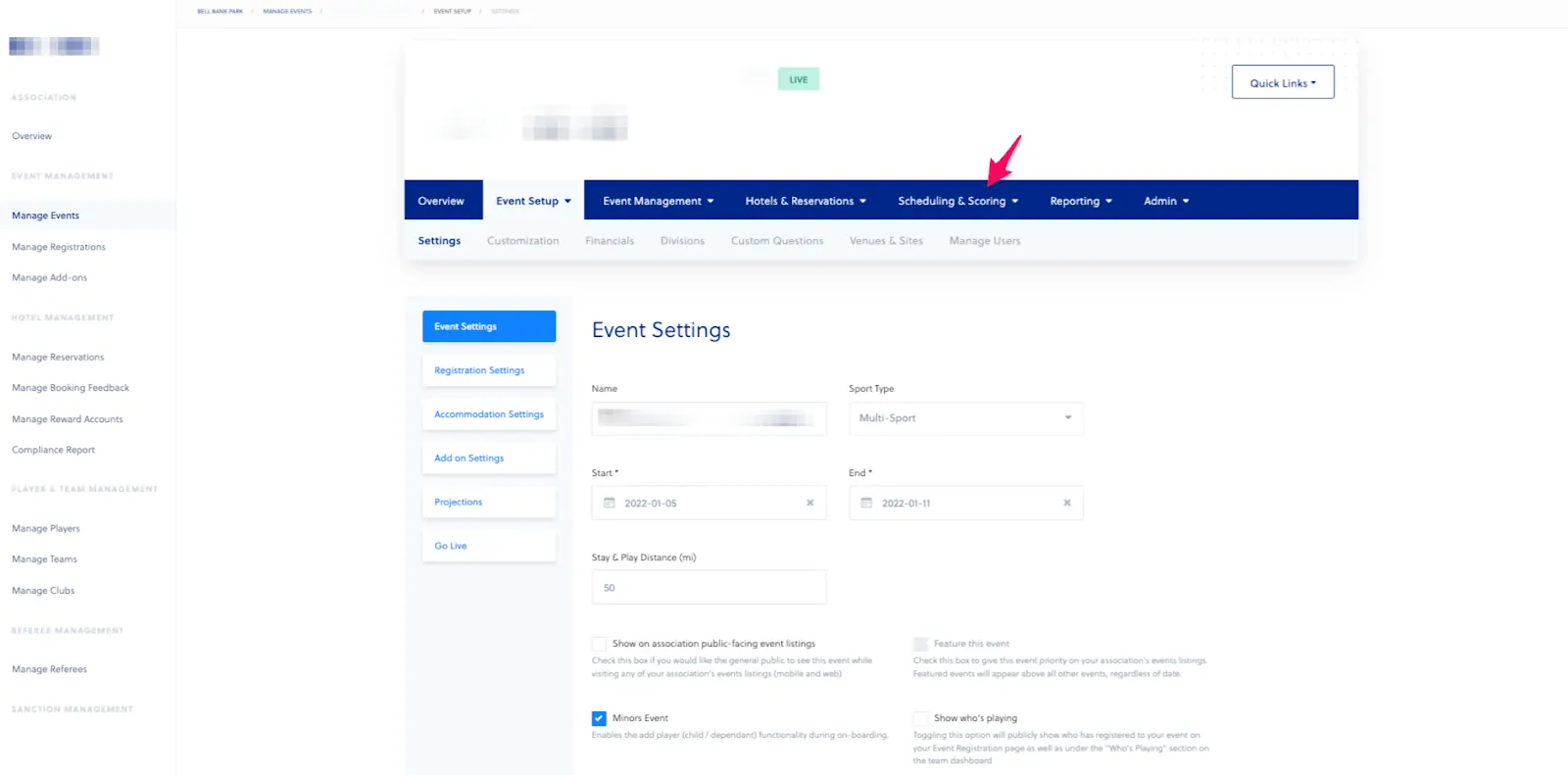Open Manage Referees in sidebar
Screen dimensions: 1568x775
tap(50, 669)
